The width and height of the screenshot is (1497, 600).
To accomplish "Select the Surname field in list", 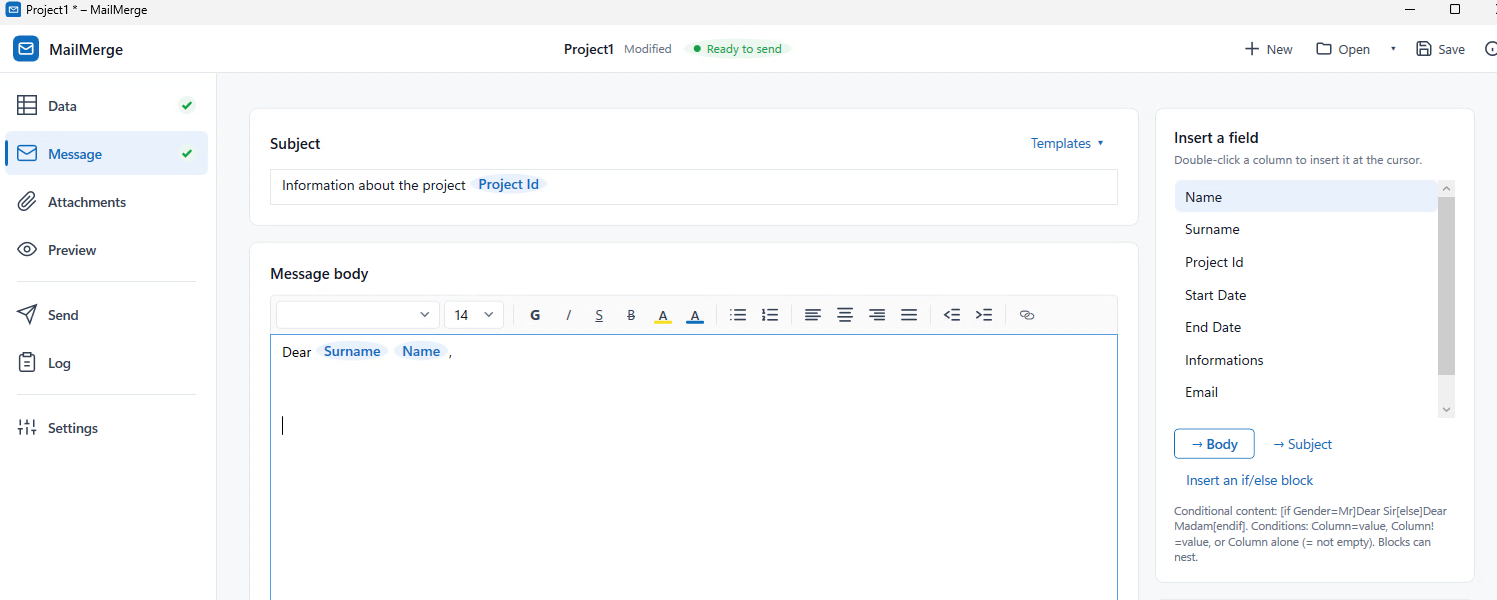I will tap(1306, 229).
